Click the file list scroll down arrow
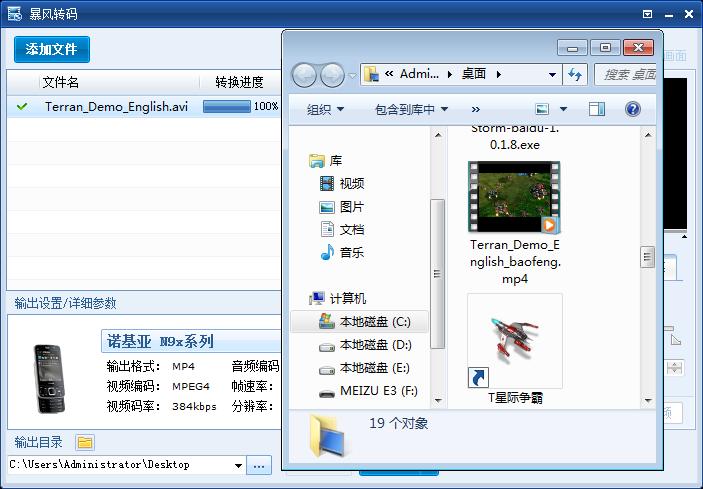Image resolution: width=703 pixels, height=489 pixels. click(x=647, y=400)
